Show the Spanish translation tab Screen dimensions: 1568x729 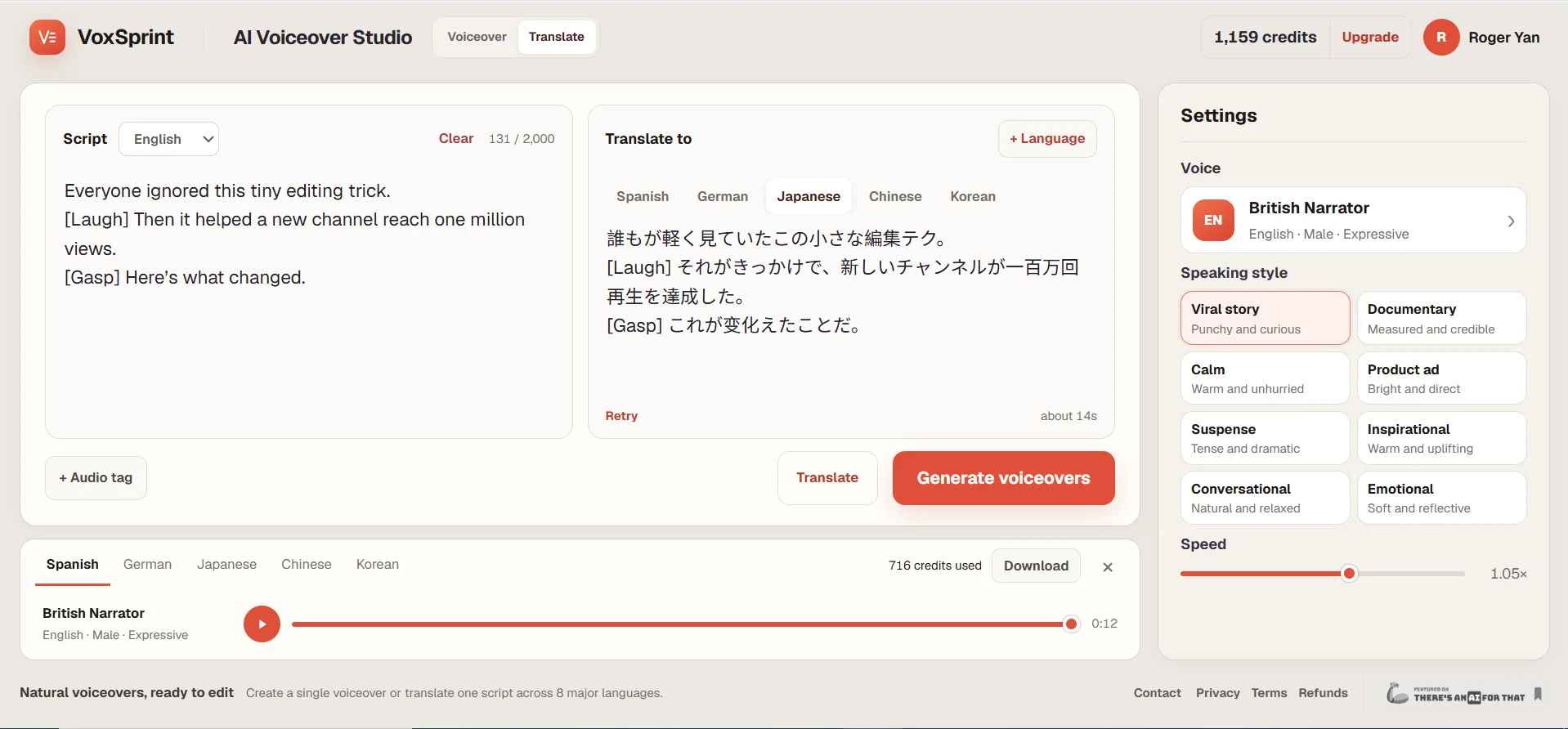(x=643, y=196)
